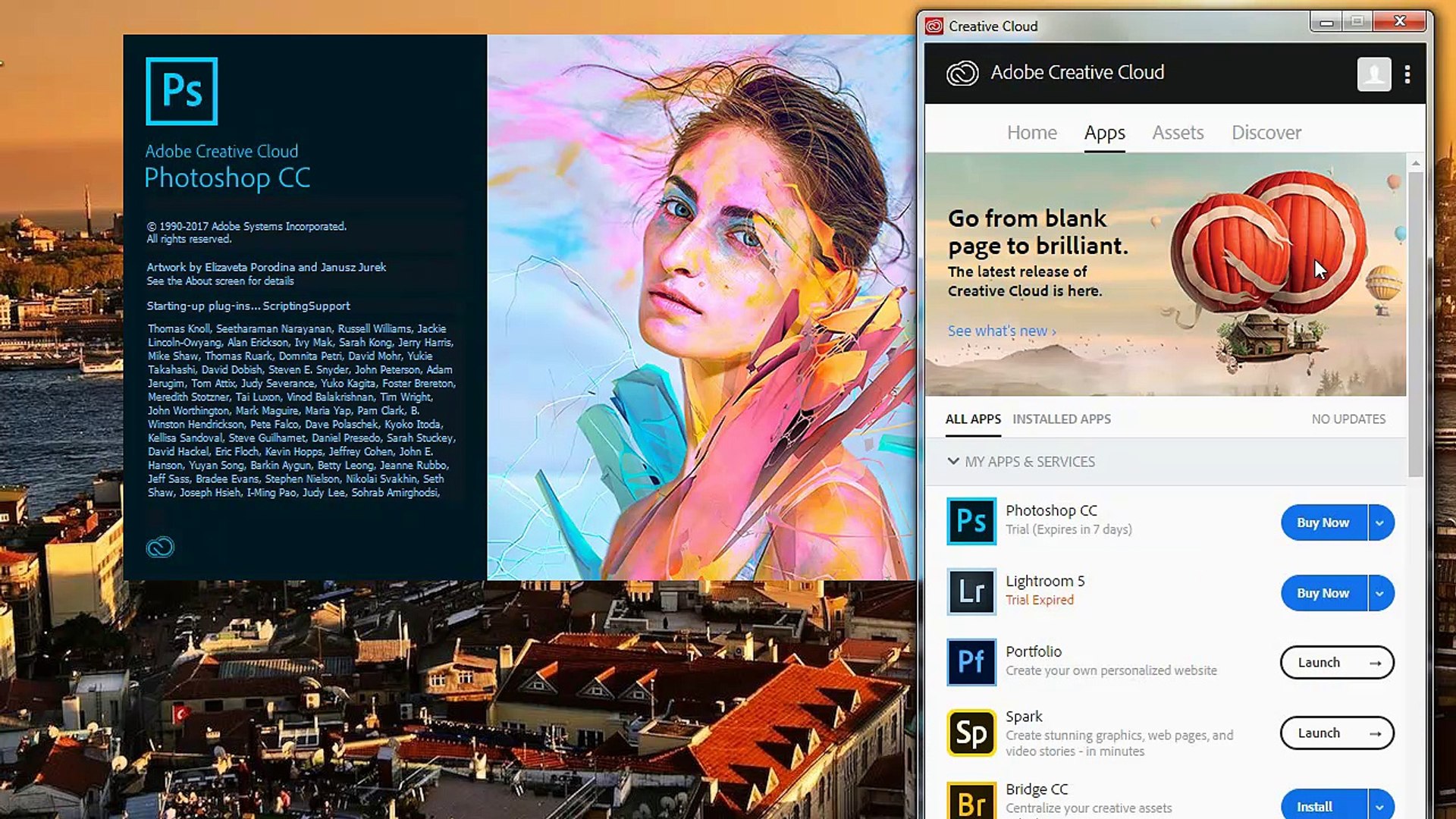Image resolution: width=1456 pixels, height=819 pixels.
Task: Follow the See what's new link
Action: click(x=1001, y=331)
